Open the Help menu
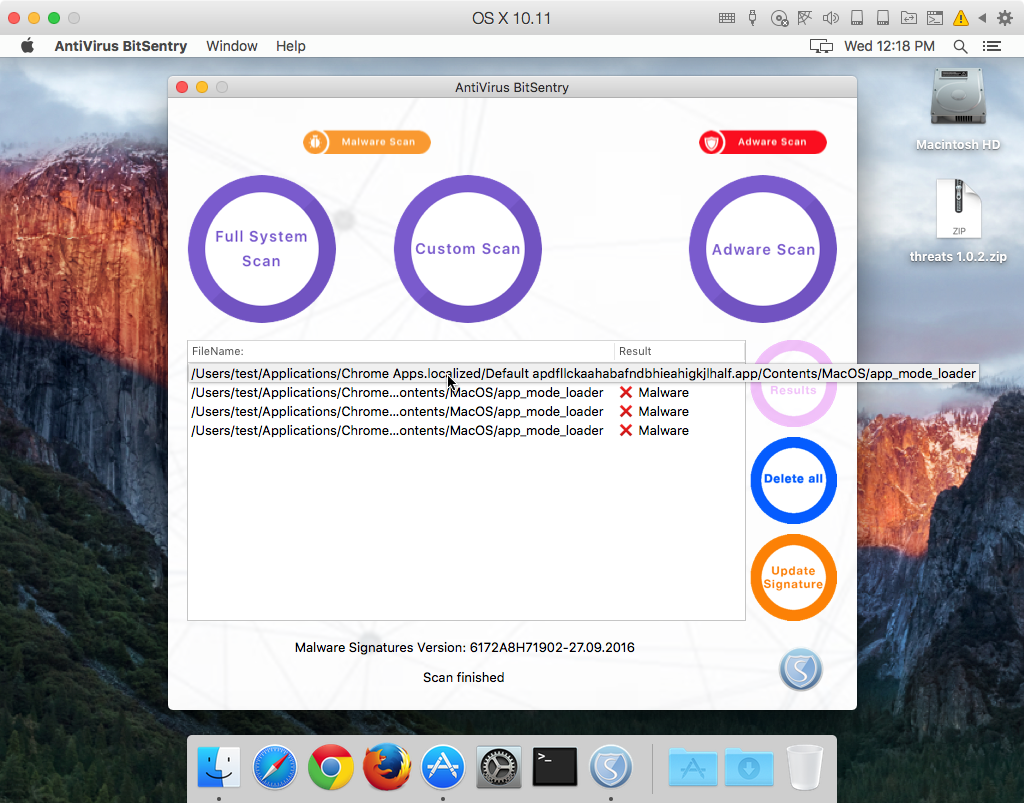The image size is (1024, 803). 291,46
